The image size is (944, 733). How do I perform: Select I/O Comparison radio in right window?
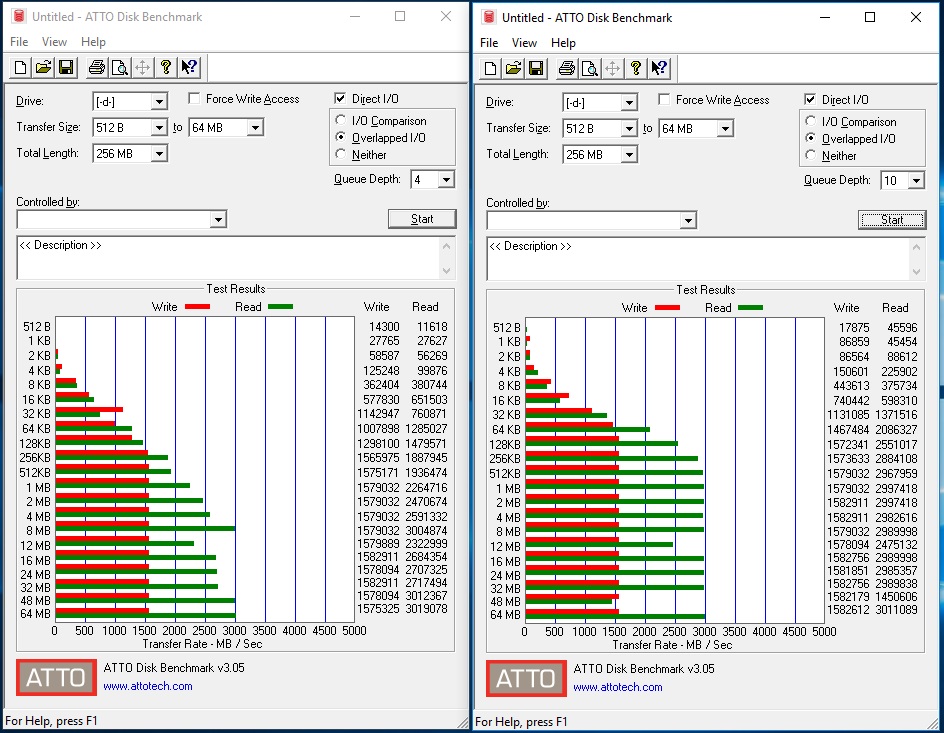811,122
